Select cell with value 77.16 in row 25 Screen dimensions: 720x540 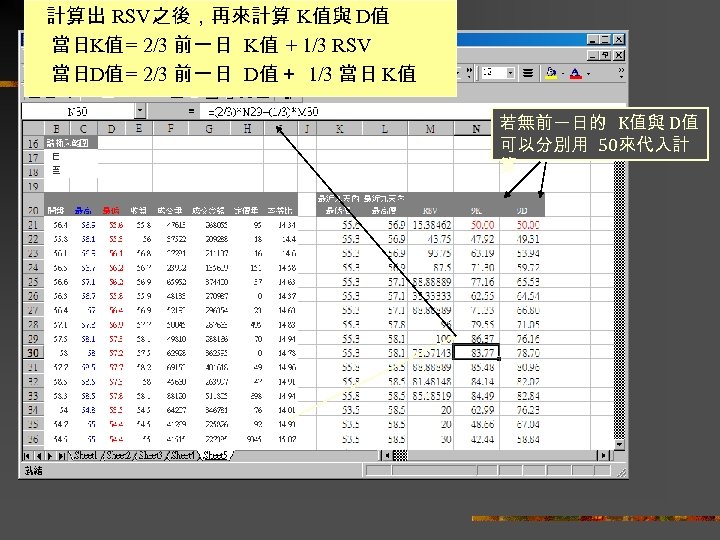(476, 281)
